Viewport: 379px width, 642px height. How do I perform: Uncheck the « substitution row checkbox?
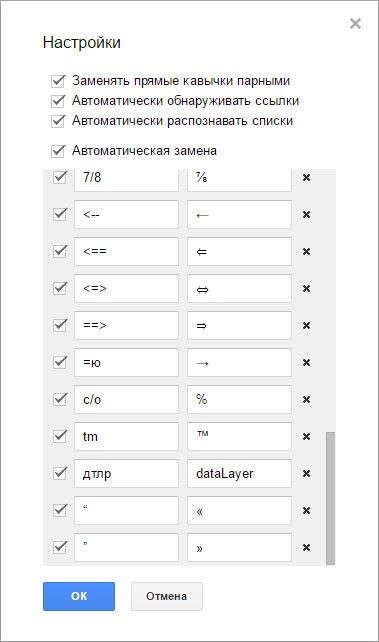60,510
